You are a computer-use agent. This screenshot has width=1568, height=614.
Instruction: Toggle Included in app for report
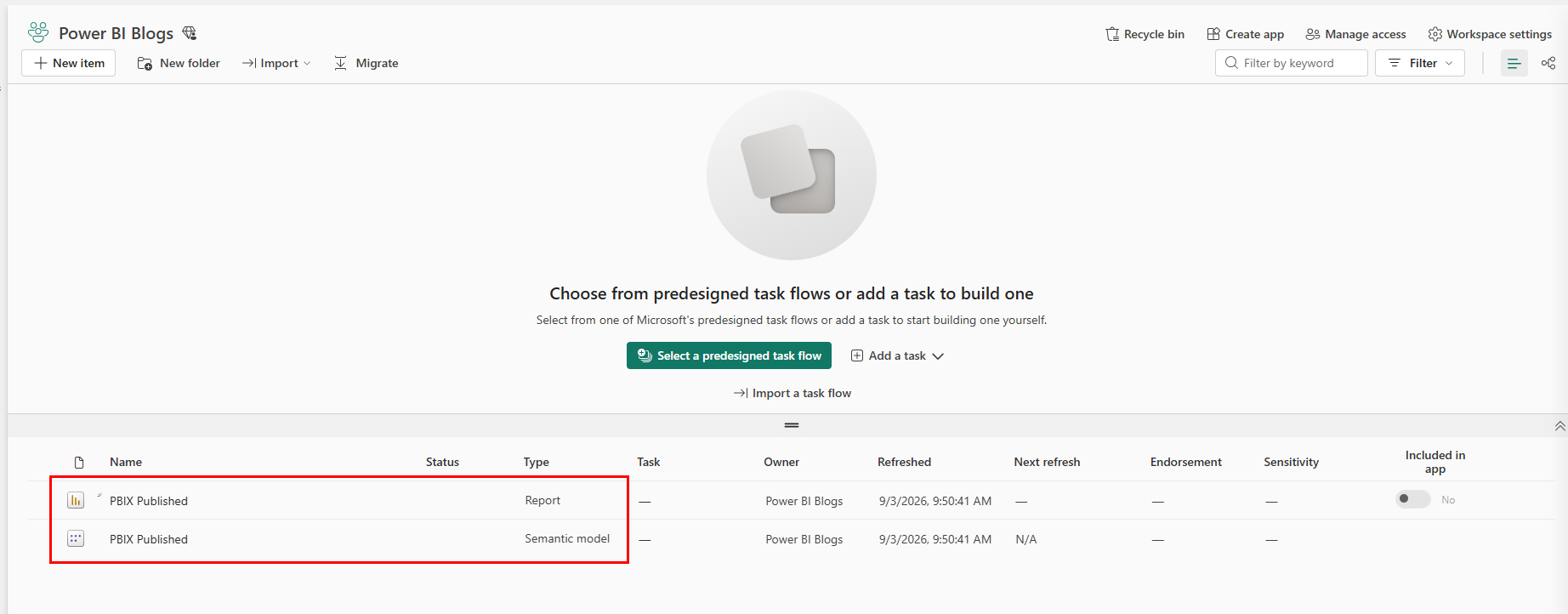pos(1412,499)
